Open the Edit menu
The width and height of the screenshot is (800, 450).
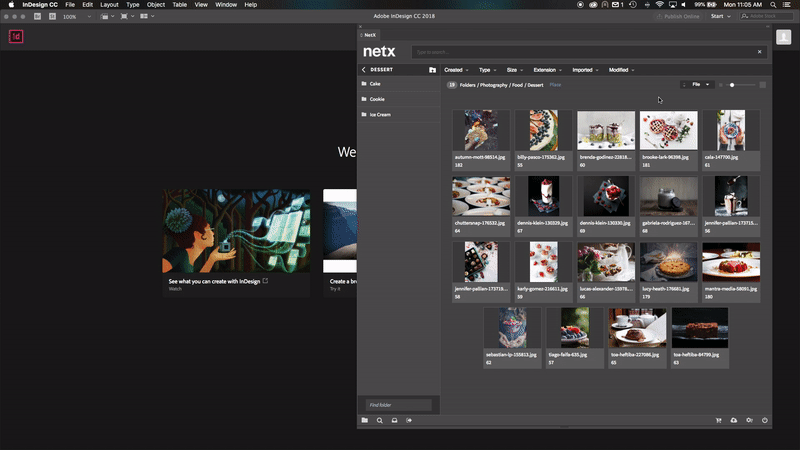[88, 5]
